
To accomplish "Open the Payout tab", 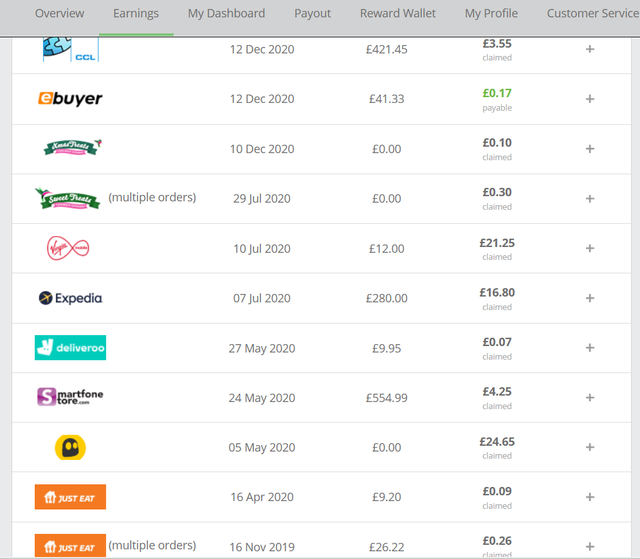I will click(x=313, y=13).
